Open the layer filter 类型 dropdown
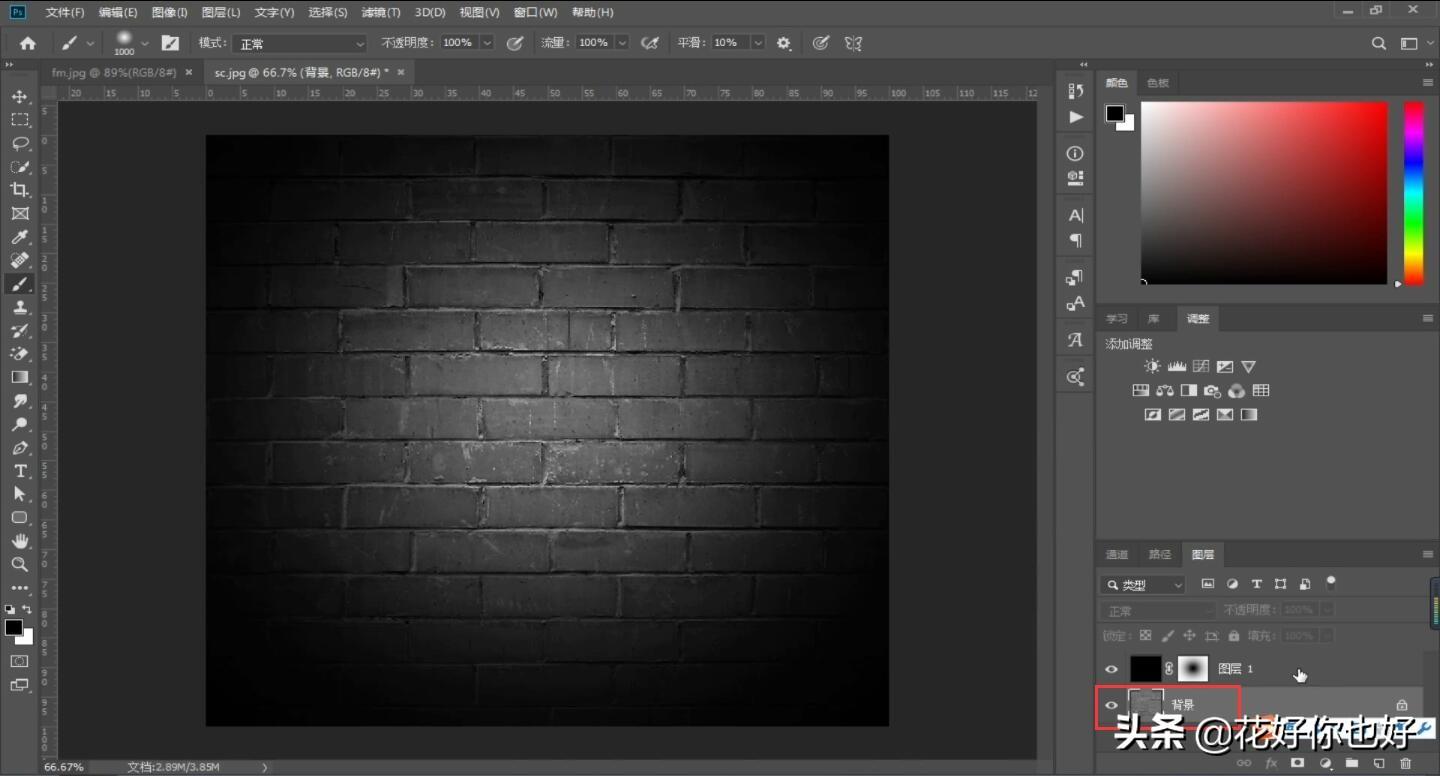This screenshot has height=776, width=1440. (1143, 585)
